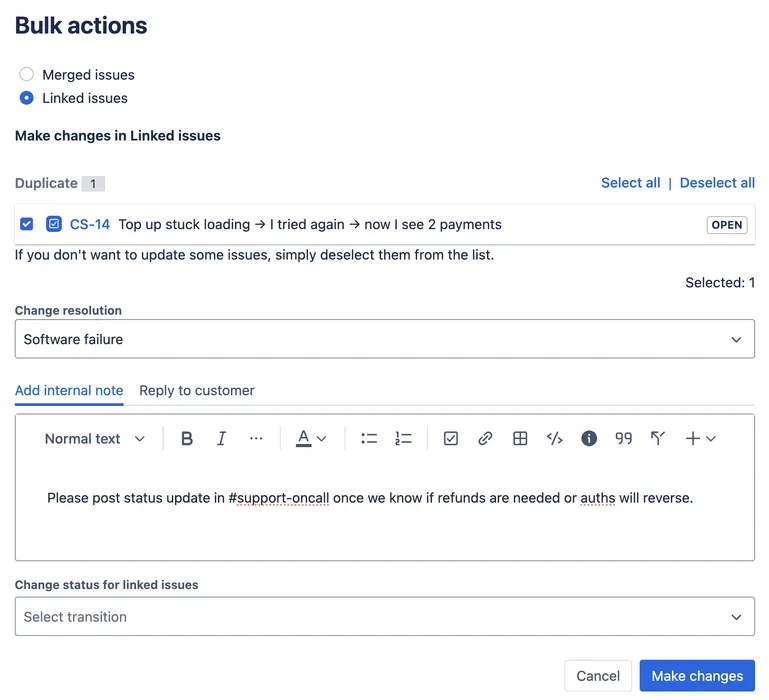This screenshot has height=700, width=769.
Task: Select the Linked issues radio option
Action: click(x=27, y=98)
